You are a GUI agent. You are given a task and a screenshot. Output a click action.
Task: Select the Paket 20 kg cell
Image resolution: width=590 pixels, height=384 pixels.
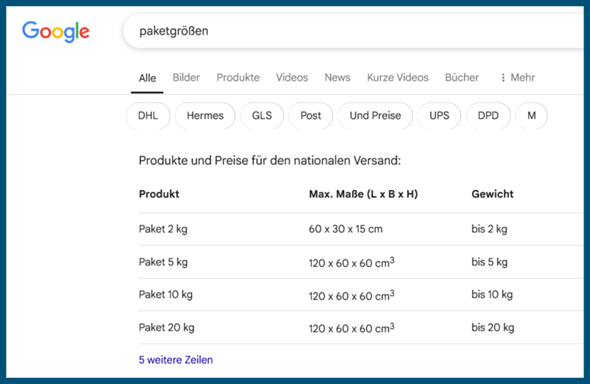[166, 328]
